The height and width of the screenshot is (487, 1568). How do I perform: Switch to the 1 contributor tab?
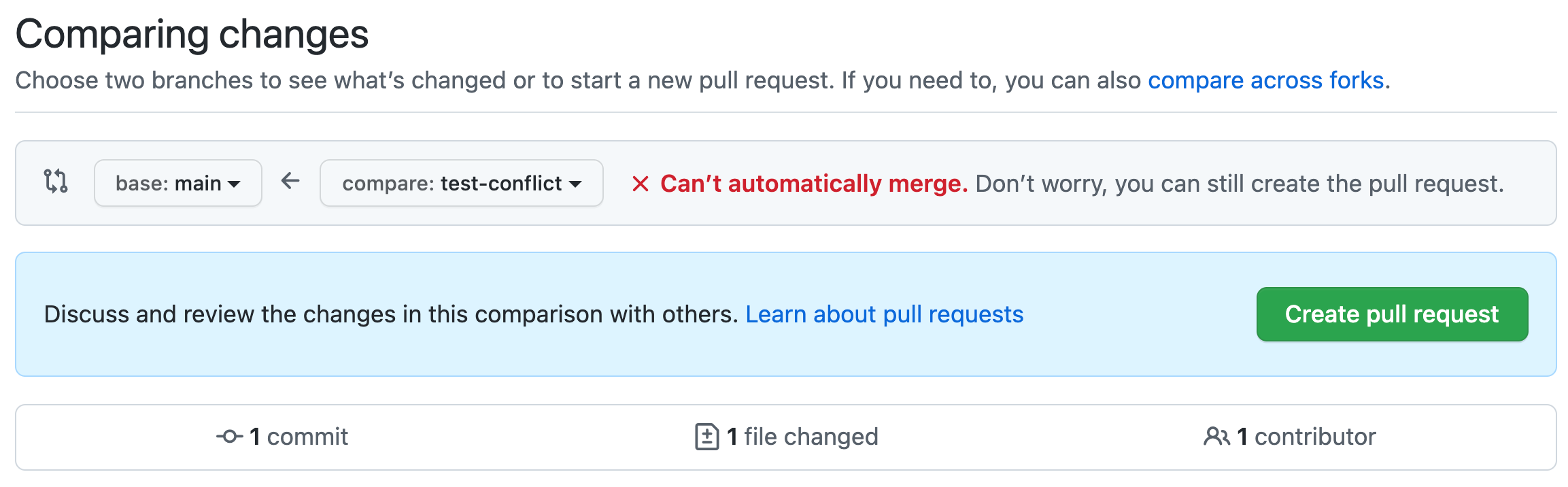[x=1290, y=437]
